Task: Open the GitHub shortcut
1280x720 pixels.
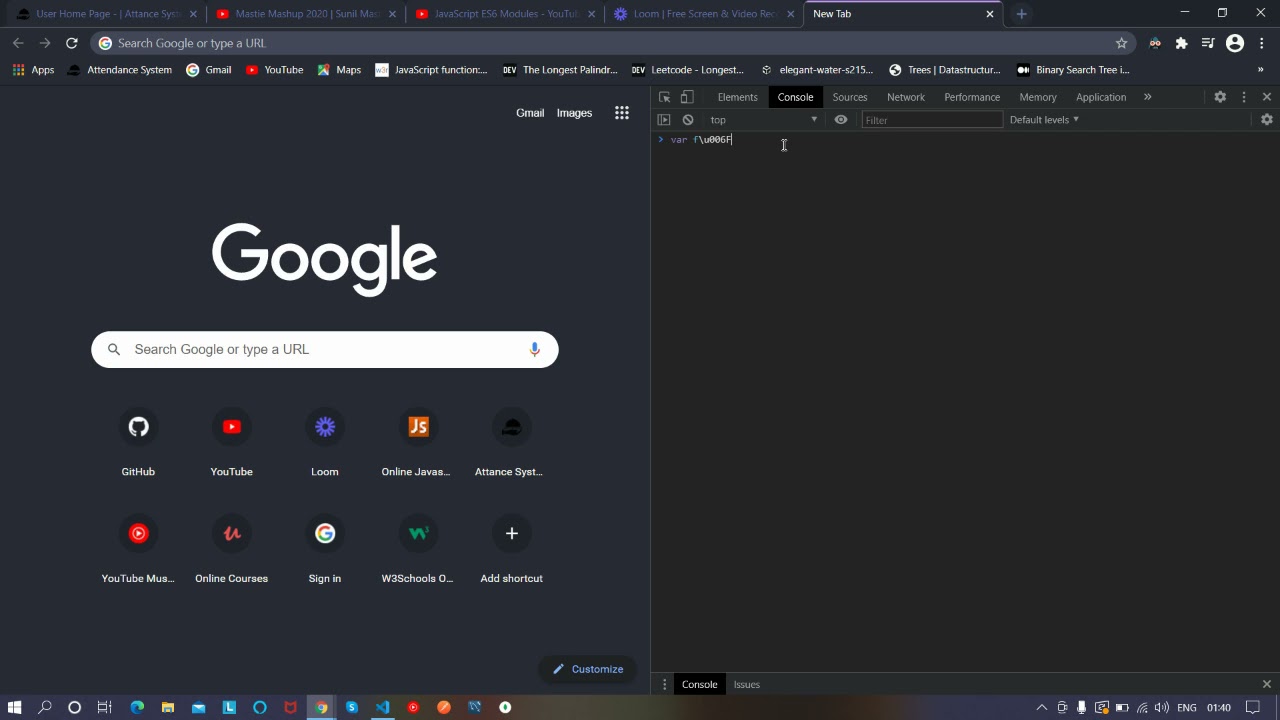Action: (x=138, y=441)
